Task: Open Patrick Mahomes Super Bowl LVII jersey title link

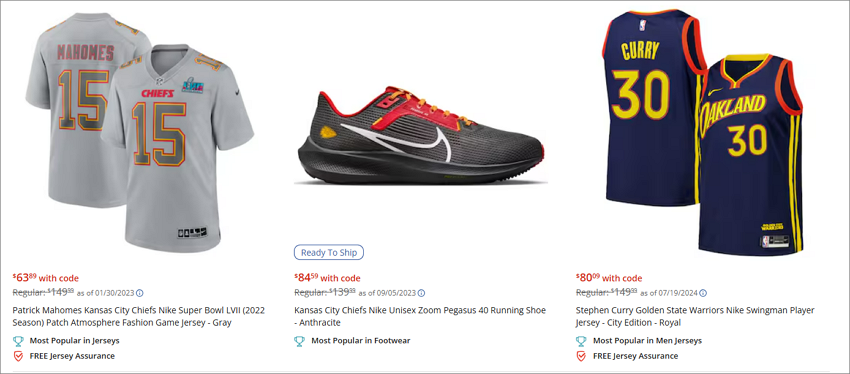Action: [x=138, y=317]
